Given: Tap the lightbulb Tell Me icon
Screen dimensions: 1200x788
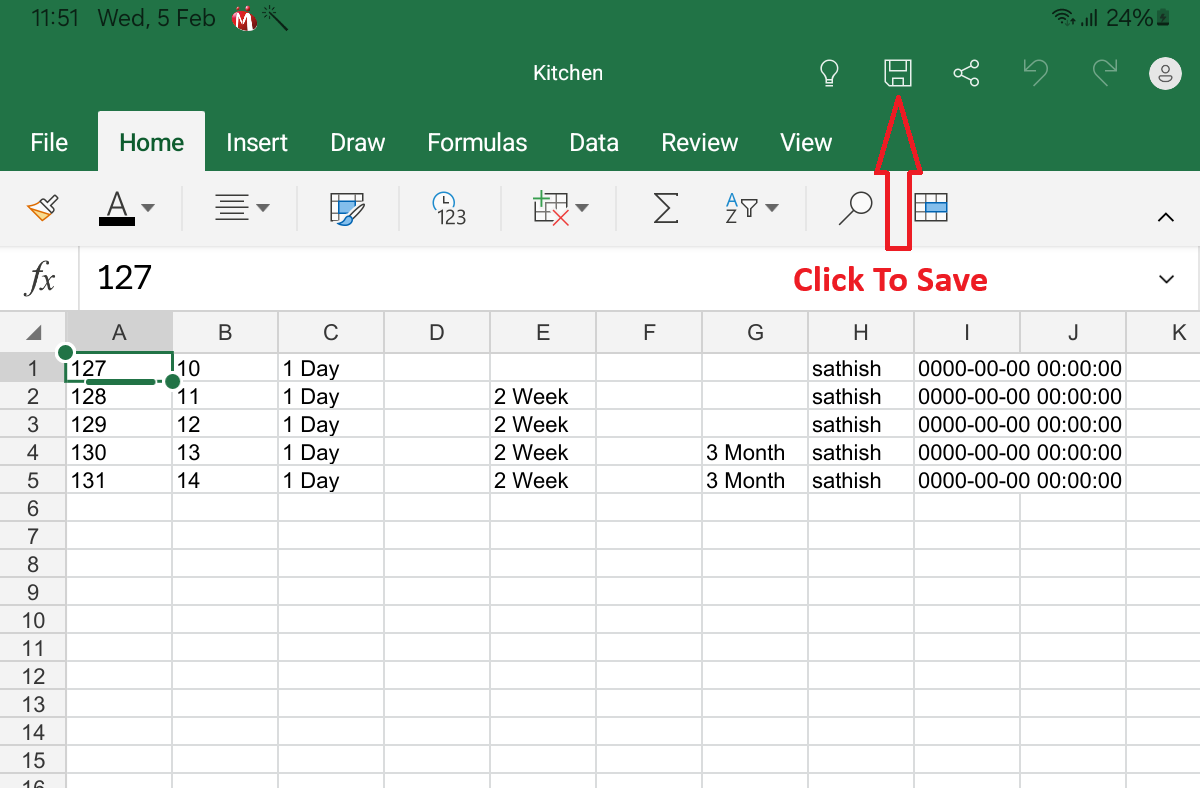Looking at the screenshot, I should point(829,73).
